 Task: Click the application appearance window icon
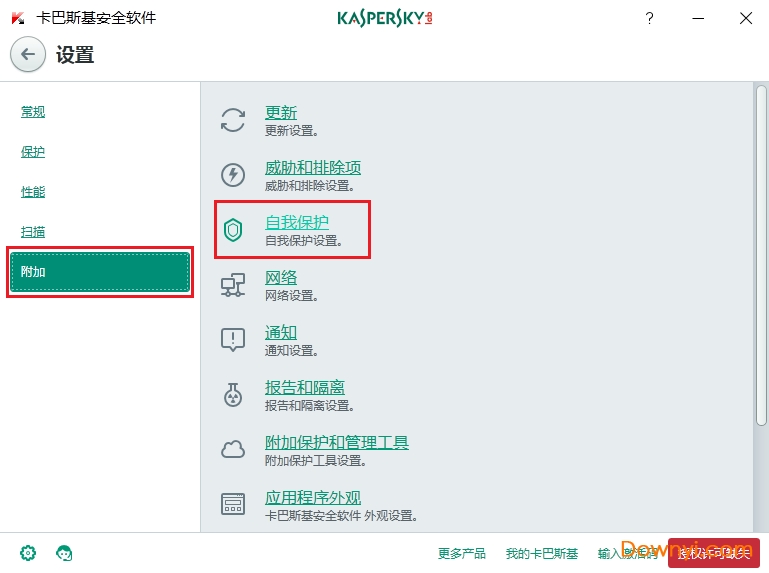233,505
